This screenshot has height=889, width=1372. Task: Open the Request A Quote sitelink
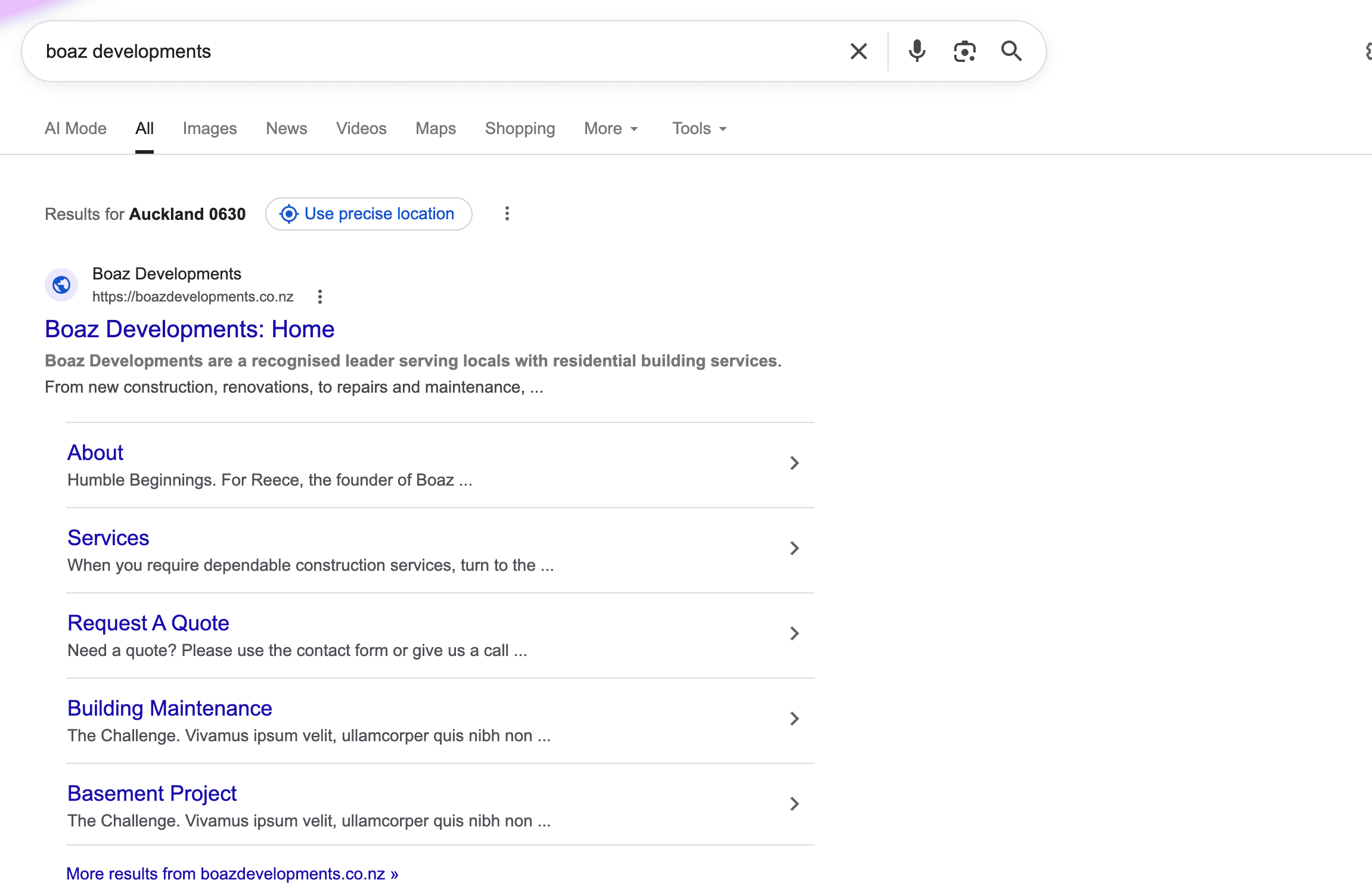coord(148,623)
